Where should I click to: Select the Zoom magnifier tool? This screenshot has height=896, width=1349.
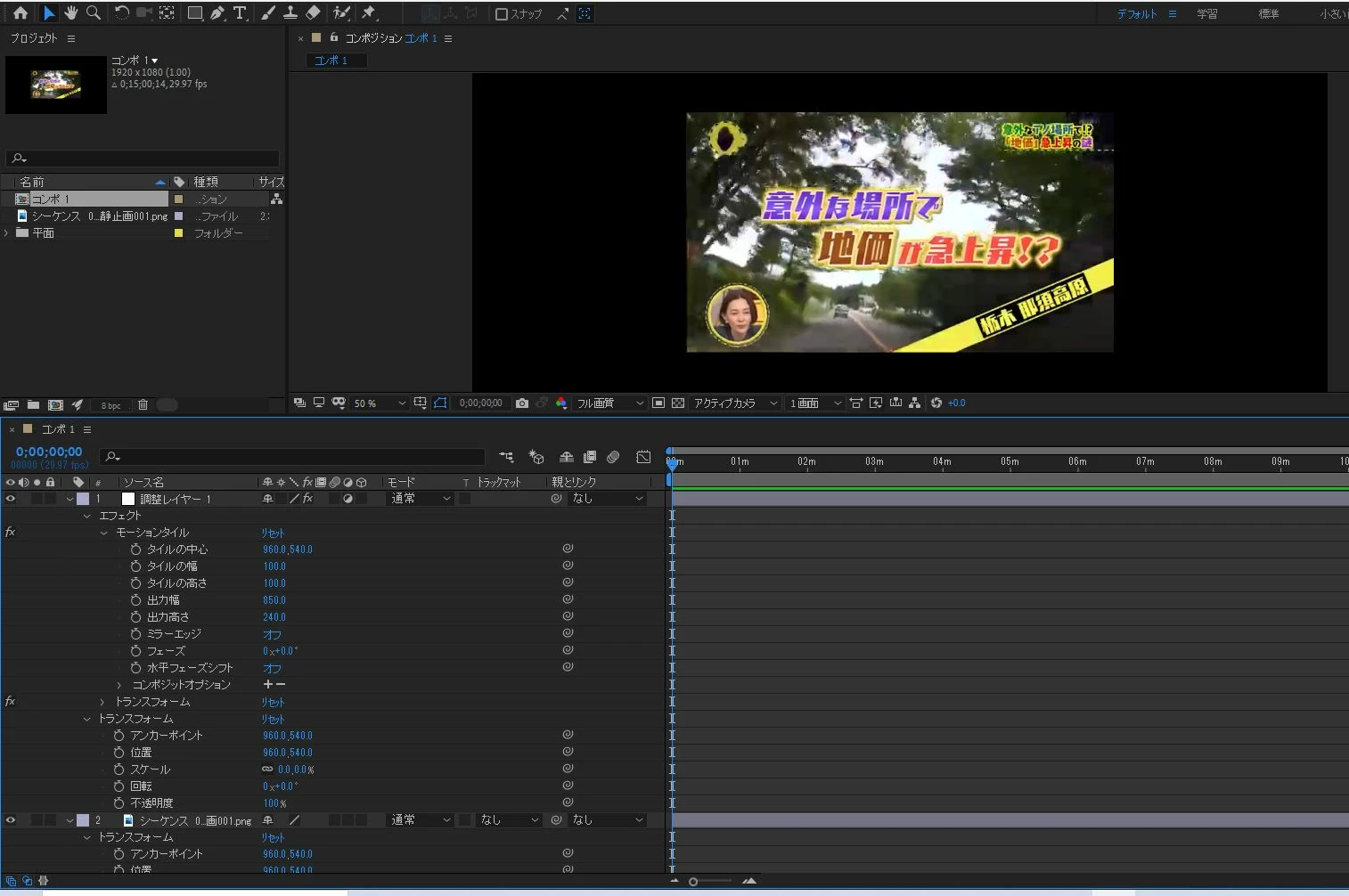tap(93, 13)
